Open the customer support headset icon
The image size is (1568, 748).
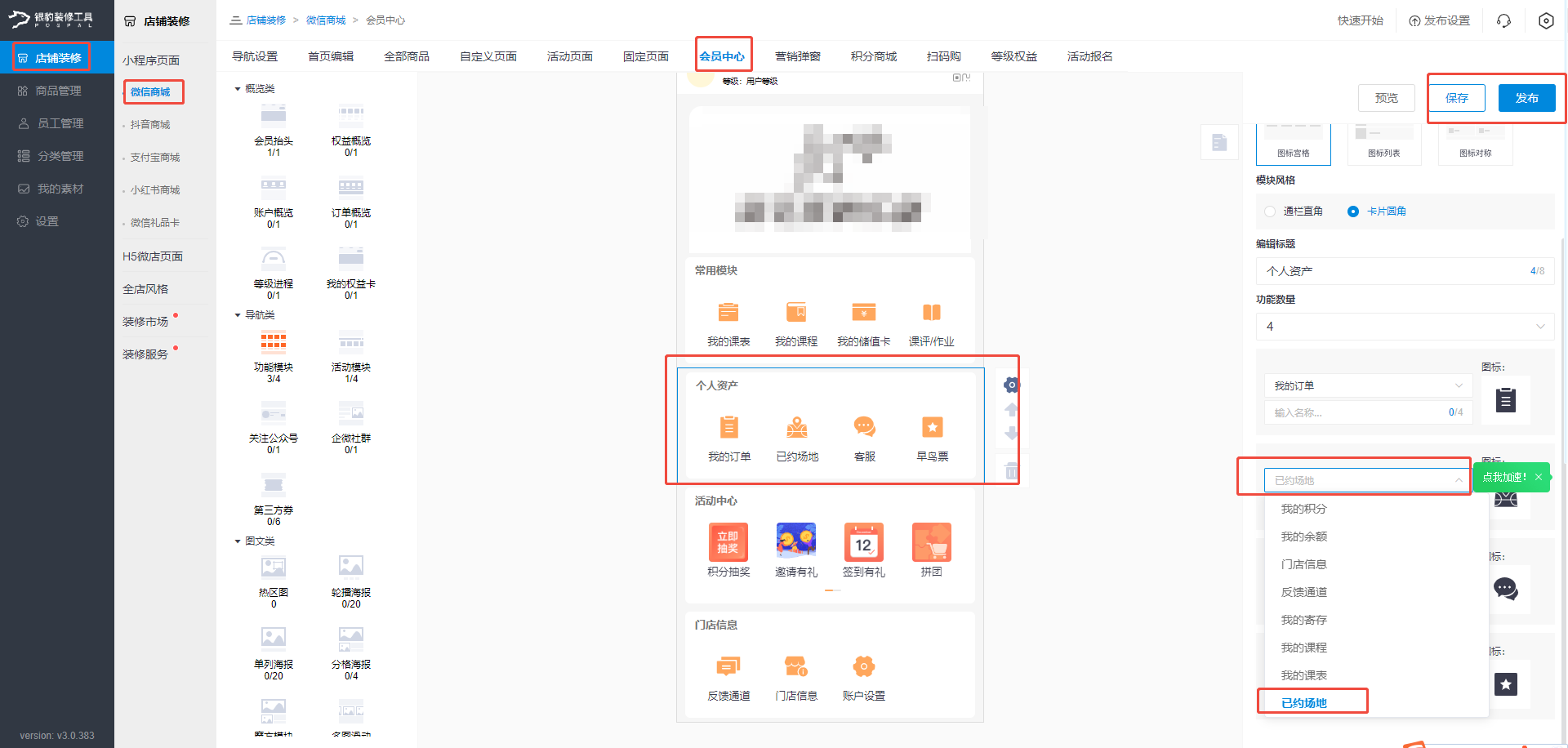coord(1503,20)
